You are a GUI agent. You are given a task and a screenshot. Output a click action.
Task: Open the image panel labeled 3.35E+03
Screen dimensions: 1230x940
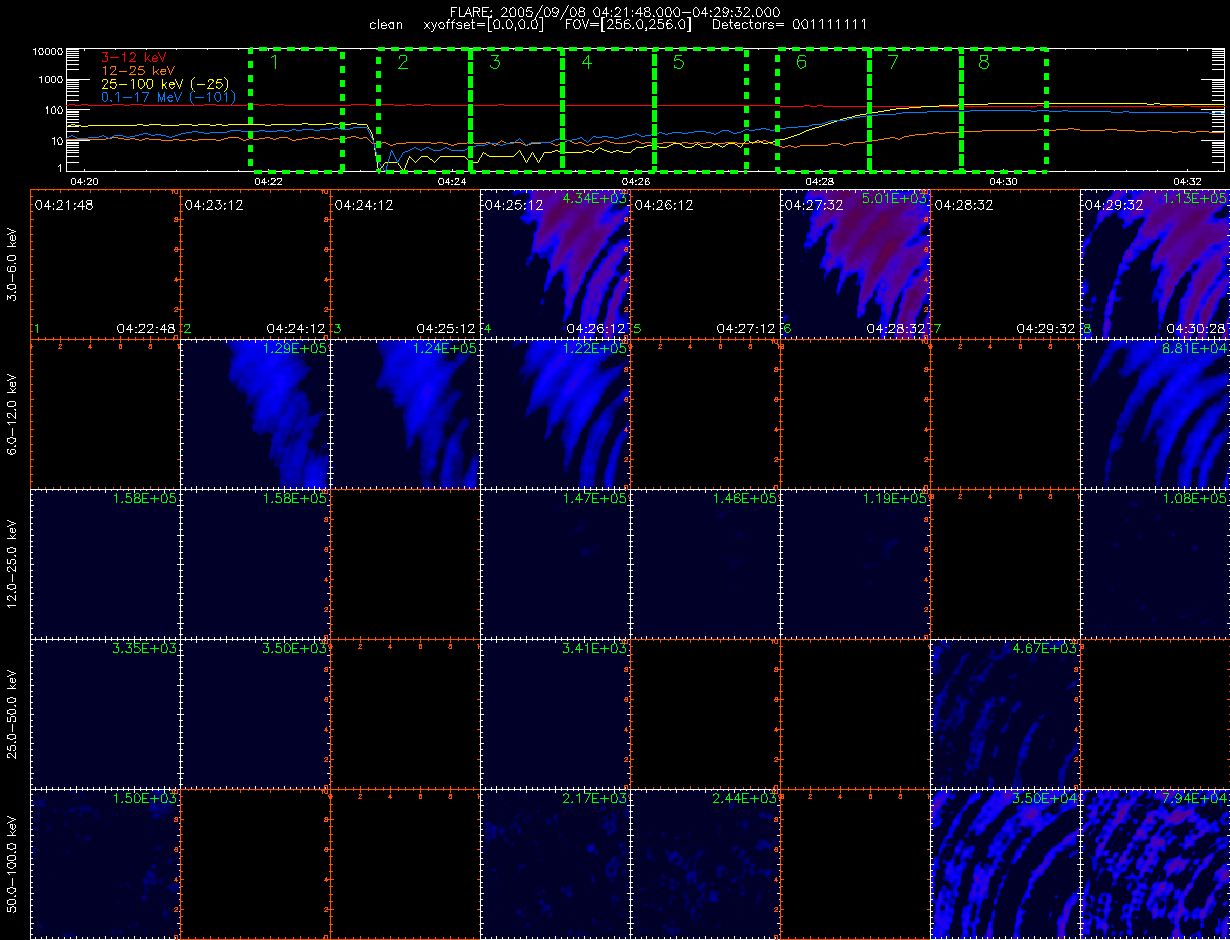[105, 713]
